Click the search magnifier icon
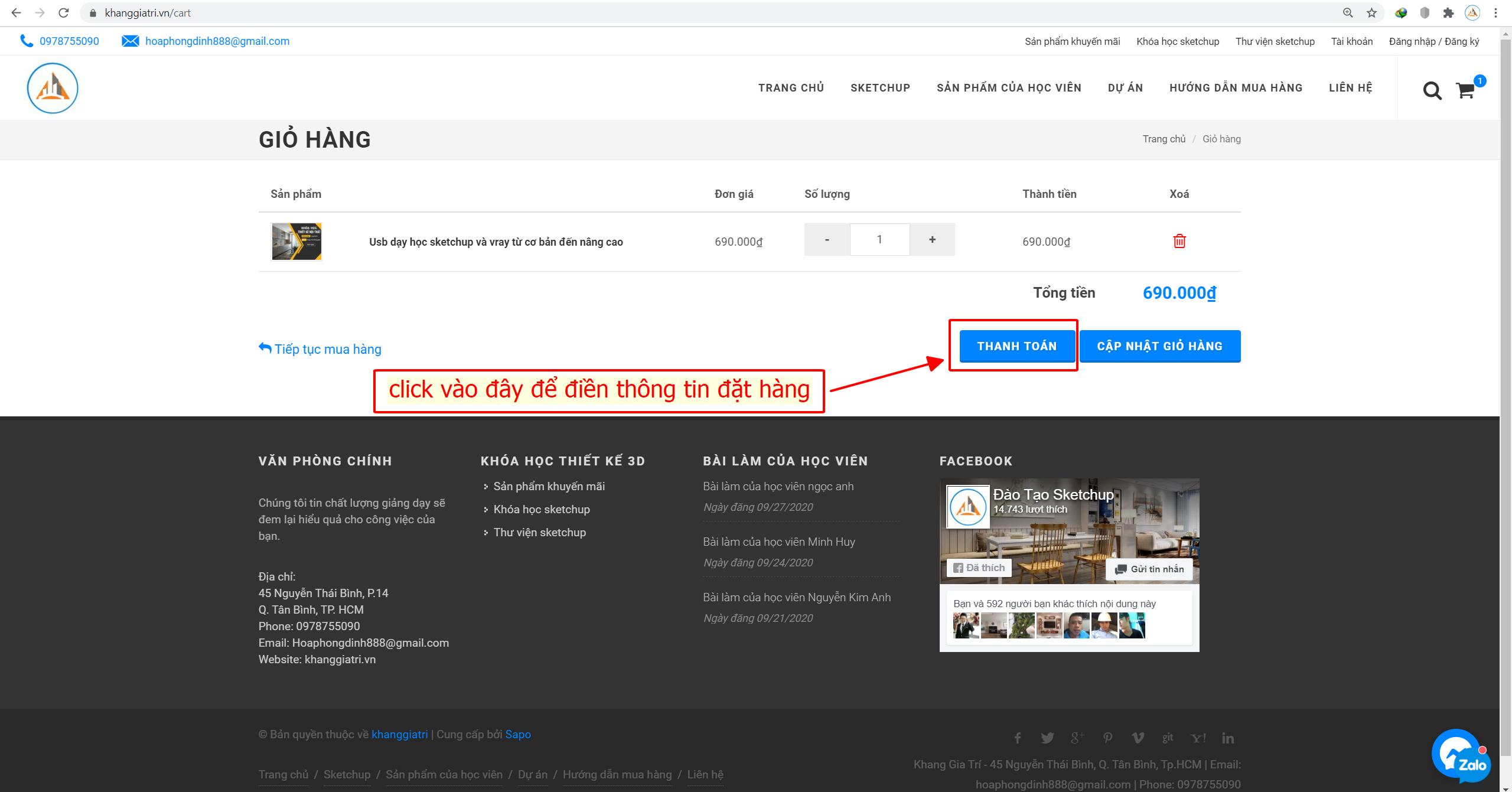Screen dimensions: 1512x792 point(1432,91)
